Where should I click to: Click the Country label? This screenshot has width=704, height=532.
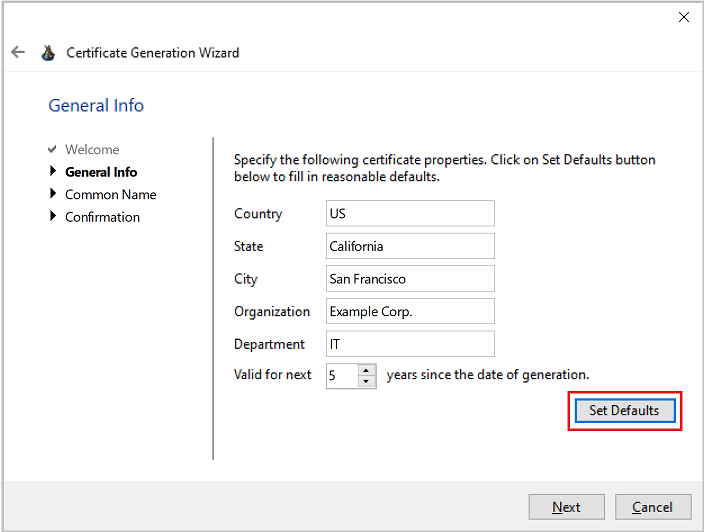258,214
